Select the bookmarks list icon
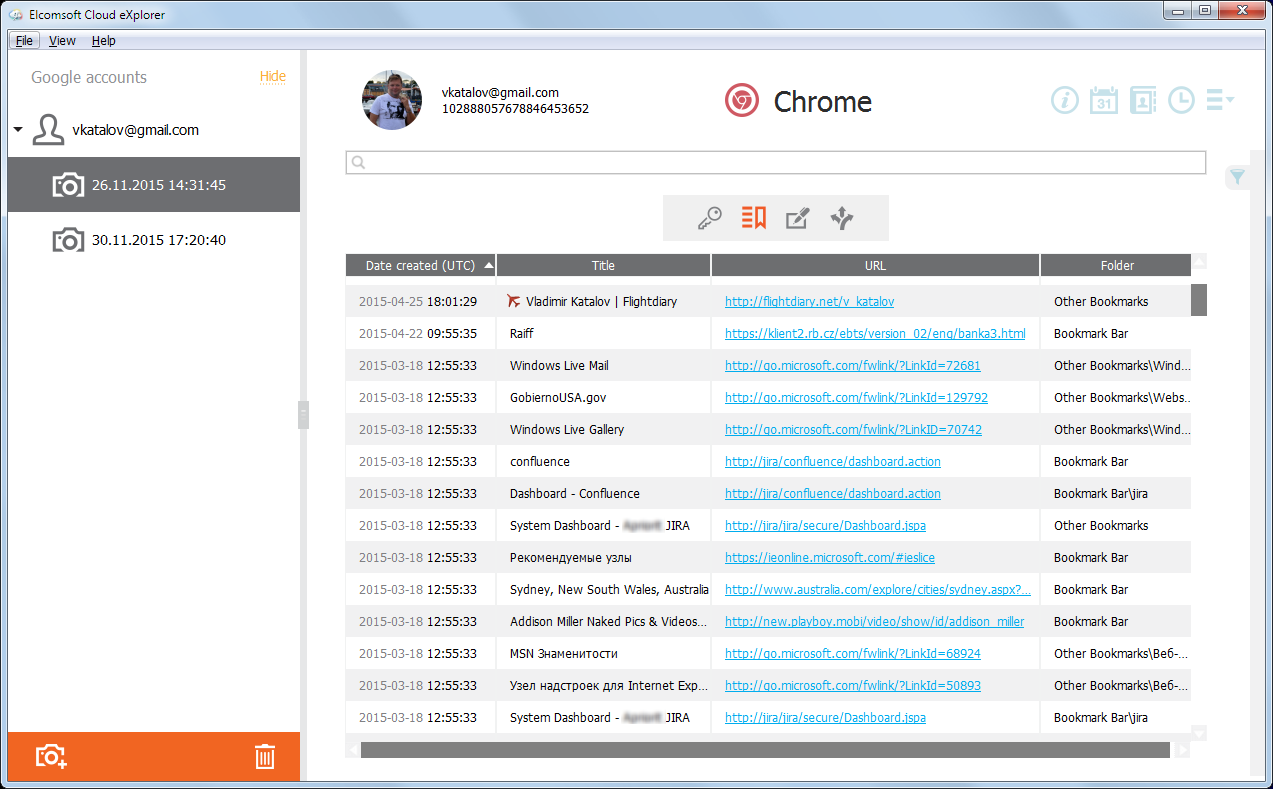Viewport: 1273px width, 789px height. pos(753,218)
